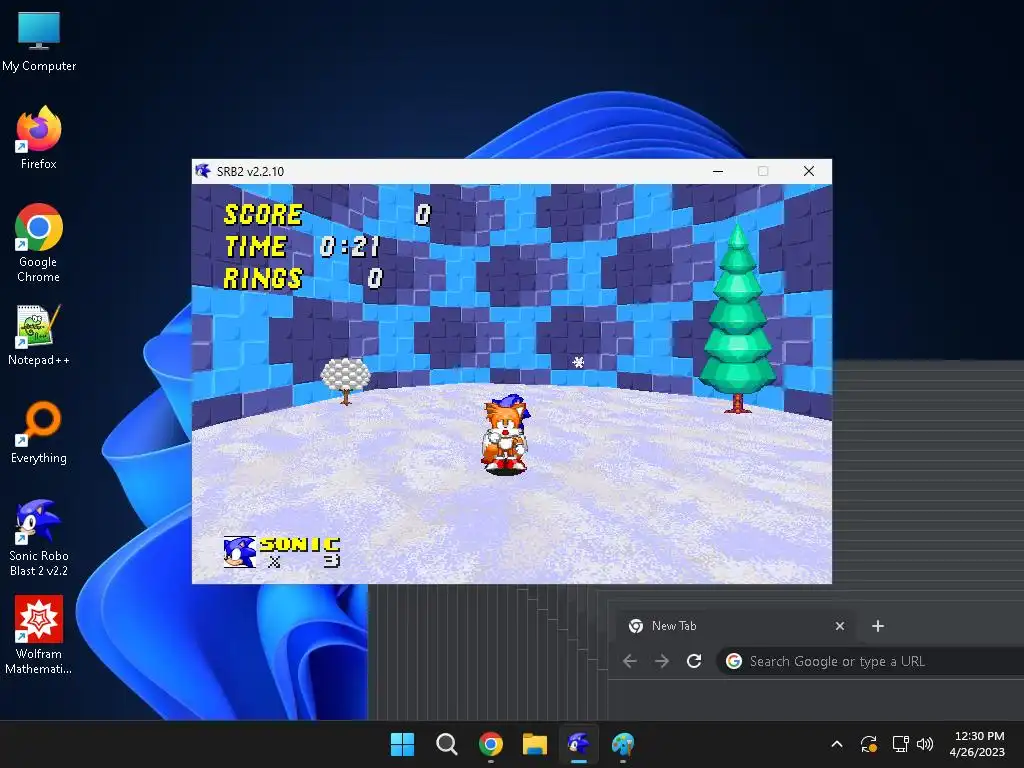Click the Sonic life icon in HUD
This screenshot has width=1024, height=768.
pyautogui.click(x=239, y=552)
